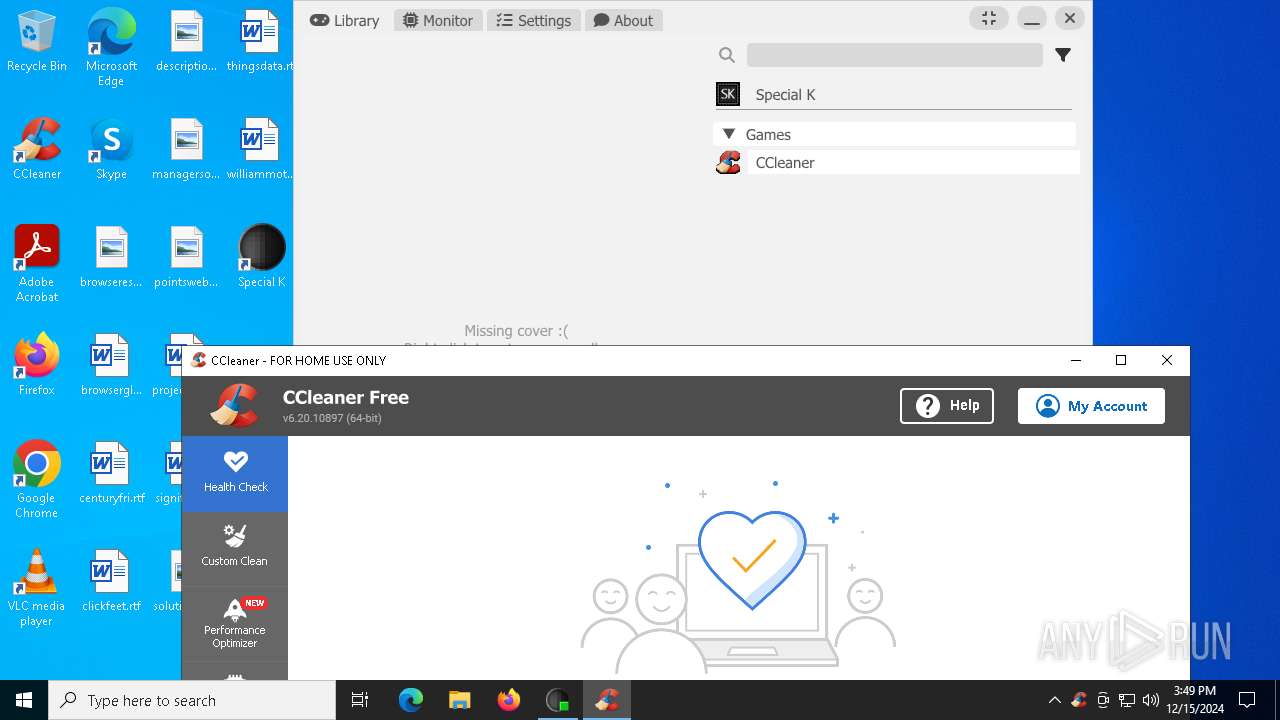This screenshot has width=1280, height=720.
Task: Select Adobe Acrobat desktop shortcut
Action: click(37, 264)
